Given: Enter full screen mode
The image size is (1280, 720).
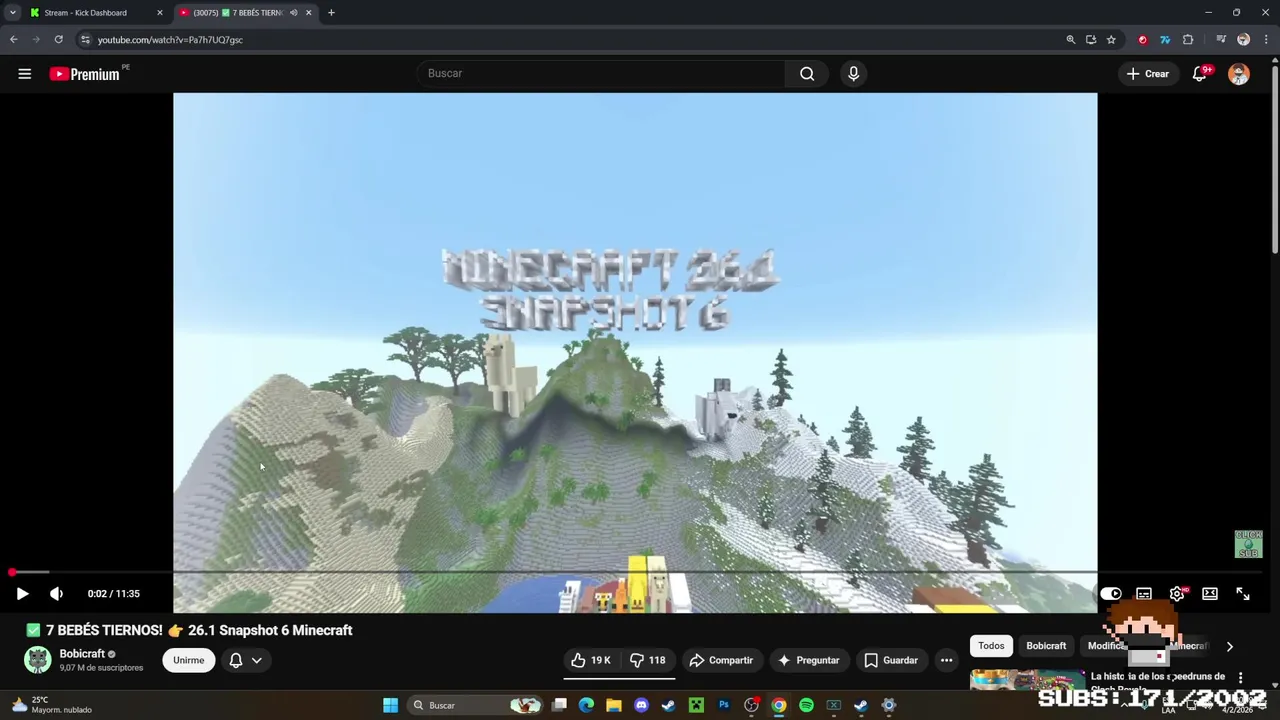Looking at the screenshot, I should click(1243, 594).
